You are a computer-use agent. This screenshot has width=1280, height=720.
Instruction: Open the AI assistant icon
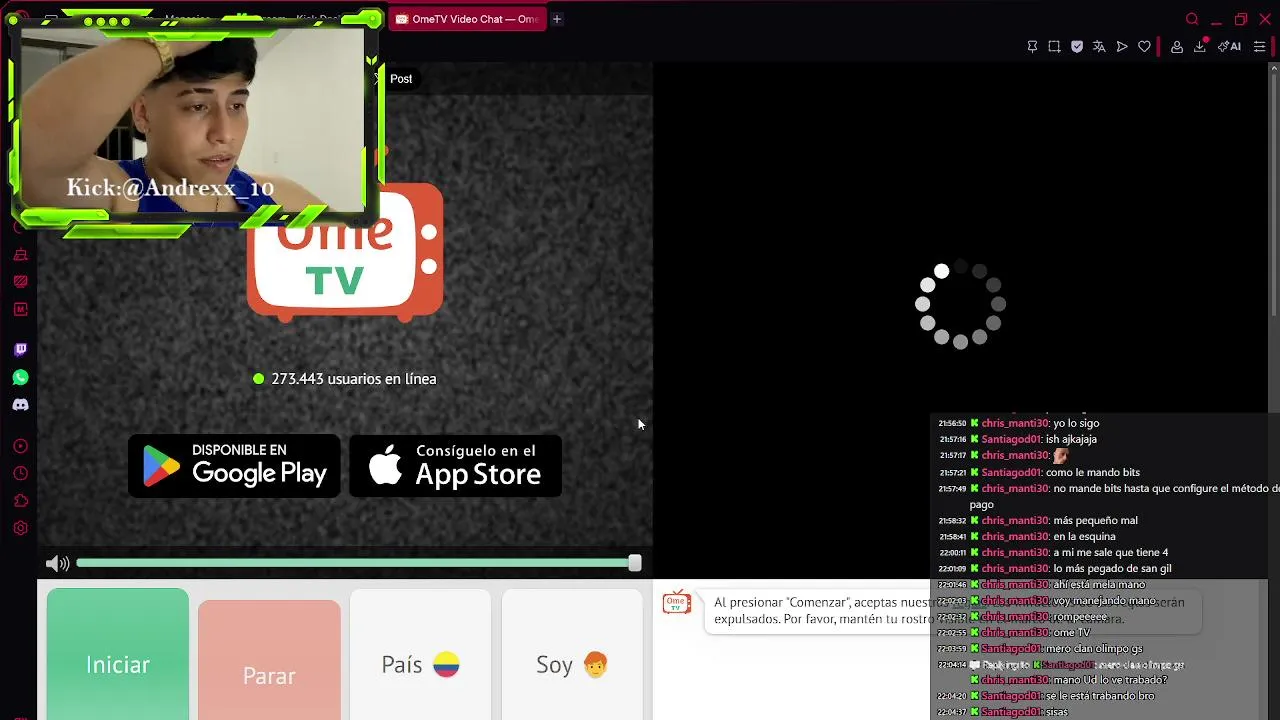[1229, 46]
